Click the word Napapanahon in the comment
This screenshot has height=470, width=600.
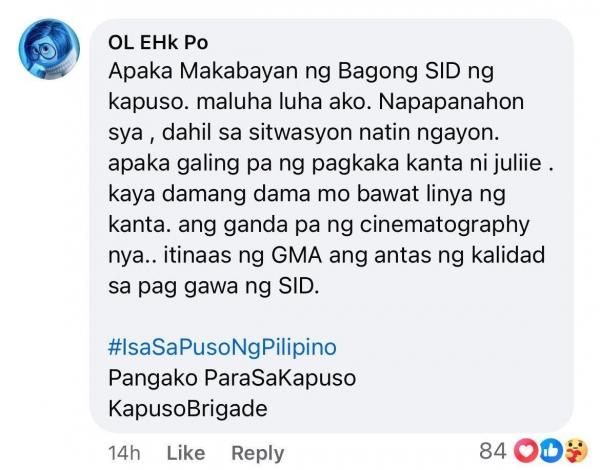coord(451,102)
